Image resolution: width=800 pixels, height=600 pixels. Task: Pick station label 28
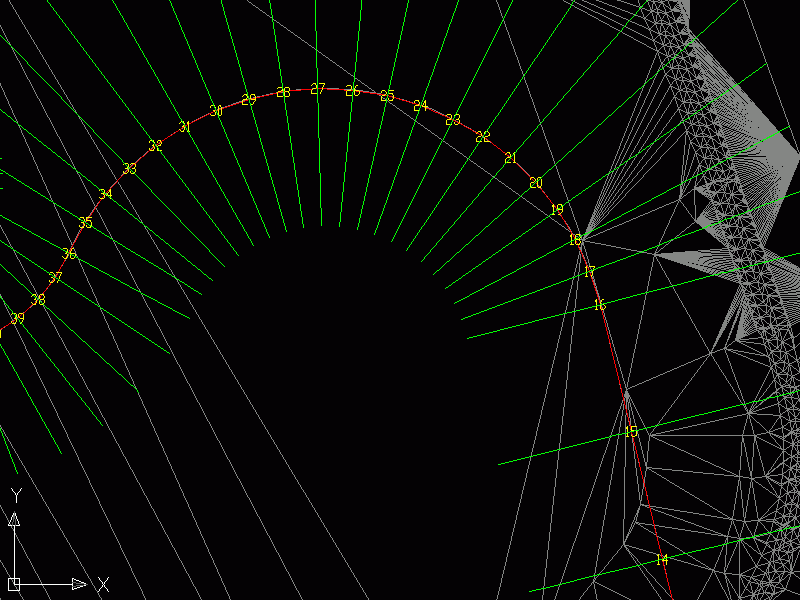pyautogui.click(x=283, y=92)
